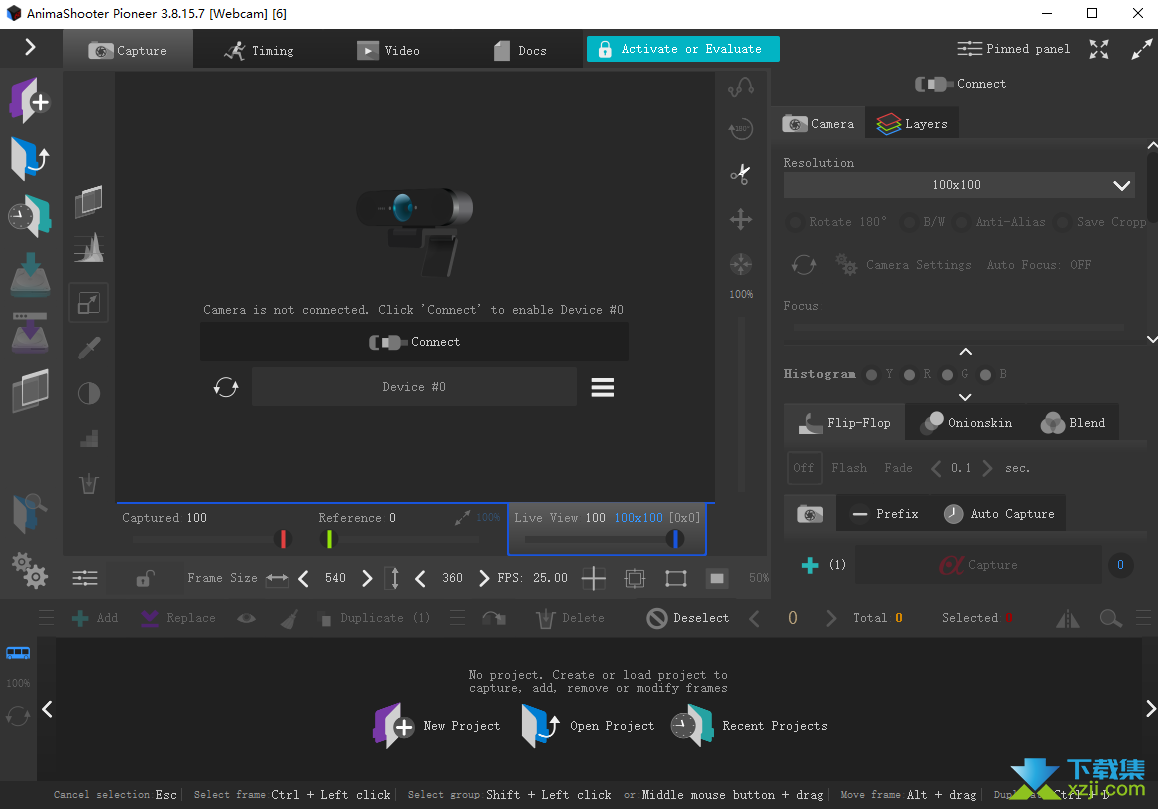The width and height of the screenshot is (1158, 809).
Task: Switch to the Timing tab
Action: tap(258, 50)
